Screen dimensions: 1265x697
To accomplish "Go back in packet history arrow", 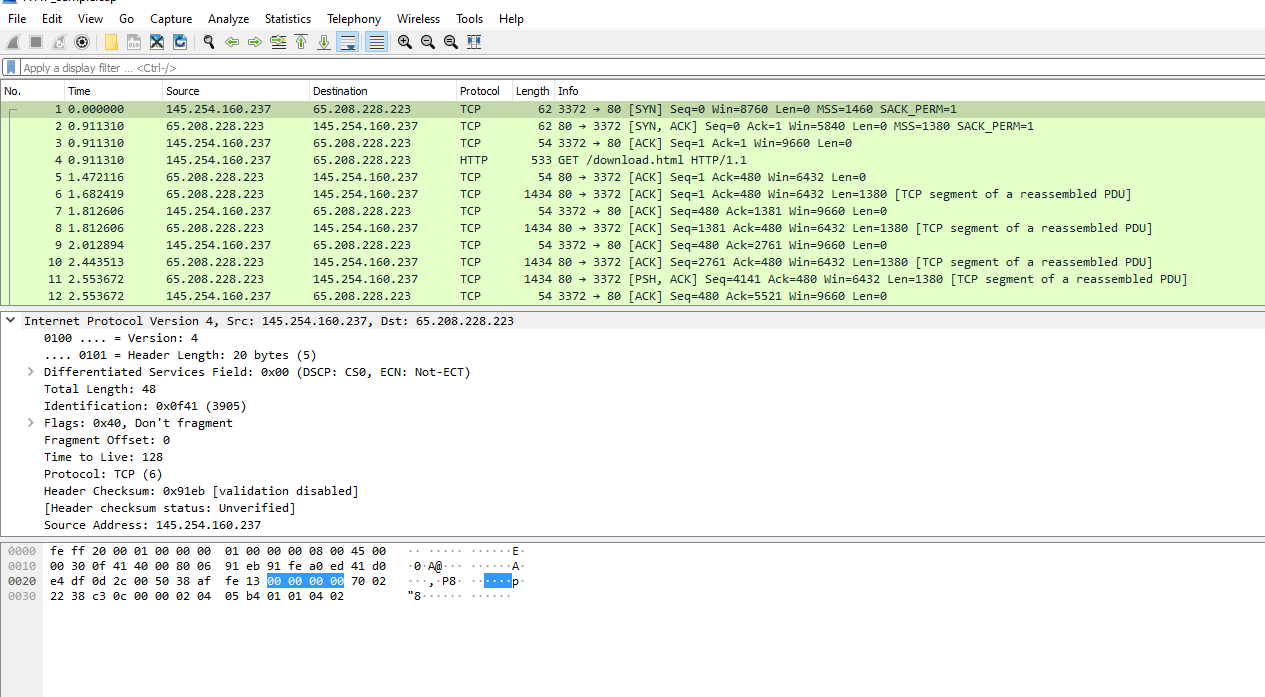I will tap(232, 42).
